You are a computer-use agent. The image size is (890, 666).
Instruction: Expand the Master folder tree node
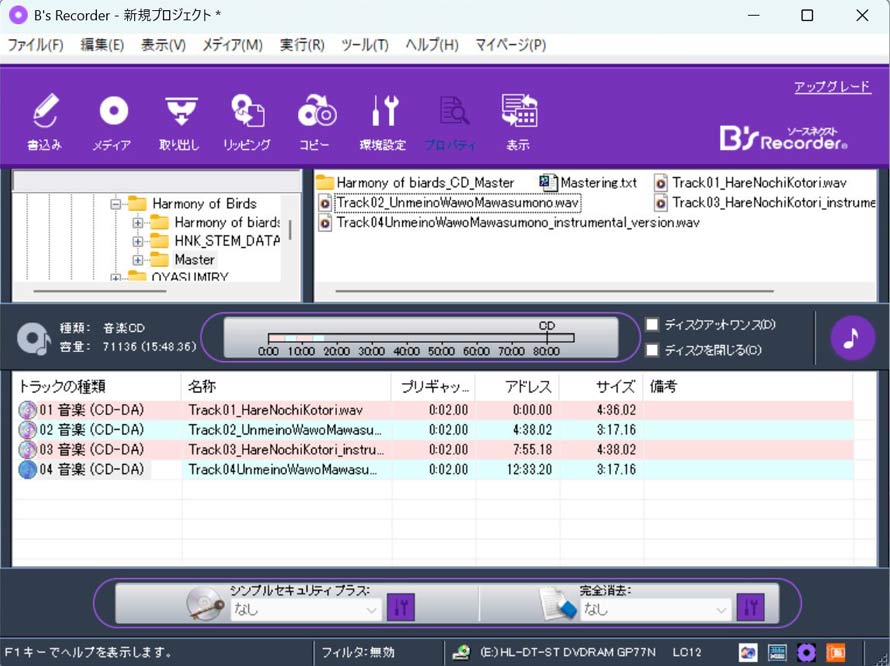138,260
